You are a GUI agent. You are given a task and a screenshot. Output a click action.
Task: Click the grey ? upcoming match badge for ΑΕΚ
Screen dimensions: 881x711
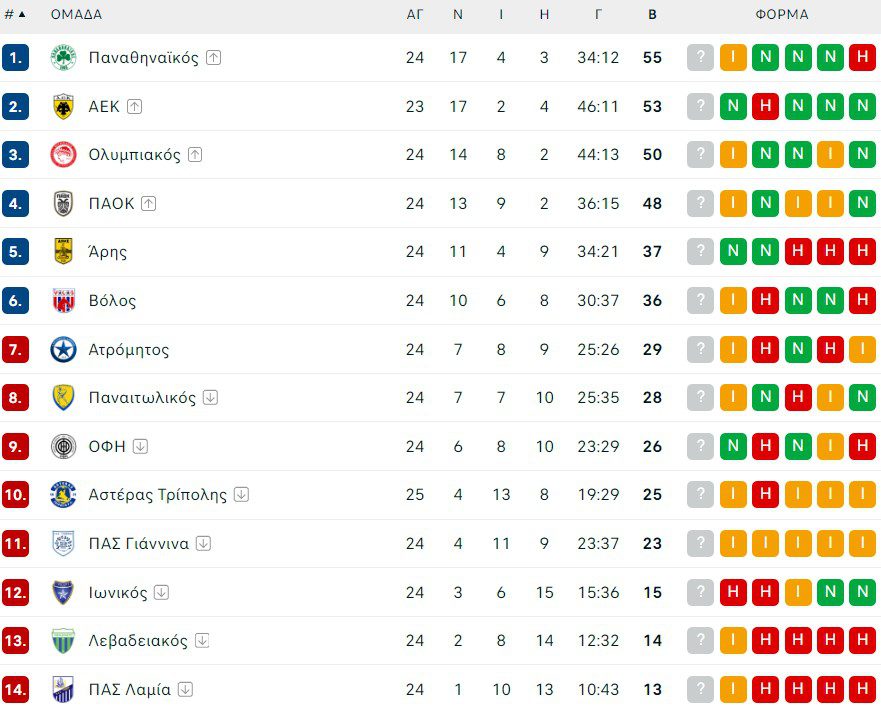[700, 107]
